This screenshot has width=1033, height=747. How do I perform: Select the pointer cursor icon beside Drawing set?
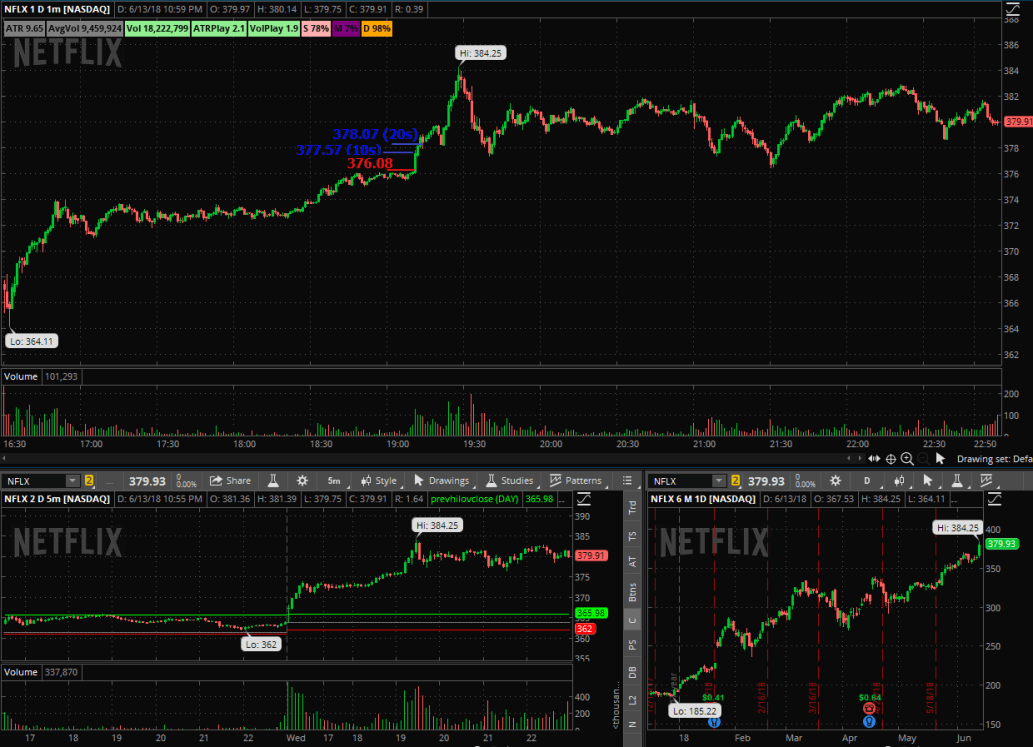(939, 459)
